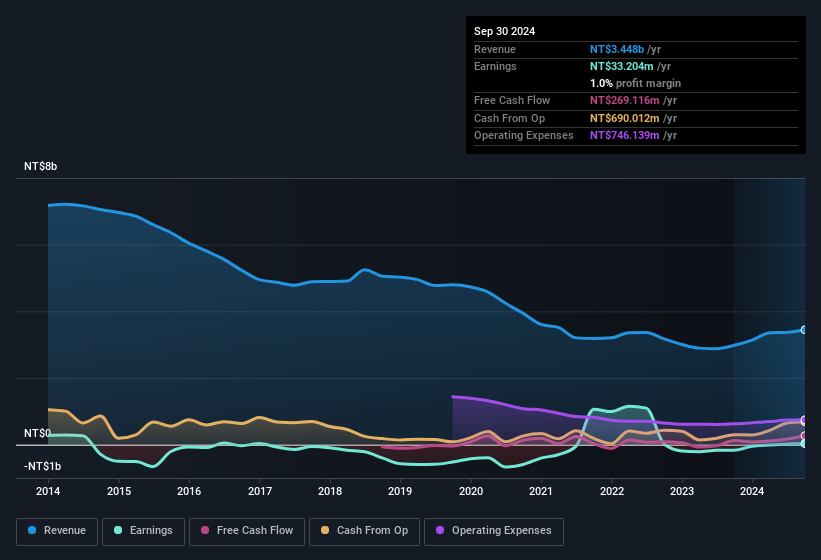821x560 pixels.
Task: Toggle the Earnings series legend button
Action: pos(143,531)
